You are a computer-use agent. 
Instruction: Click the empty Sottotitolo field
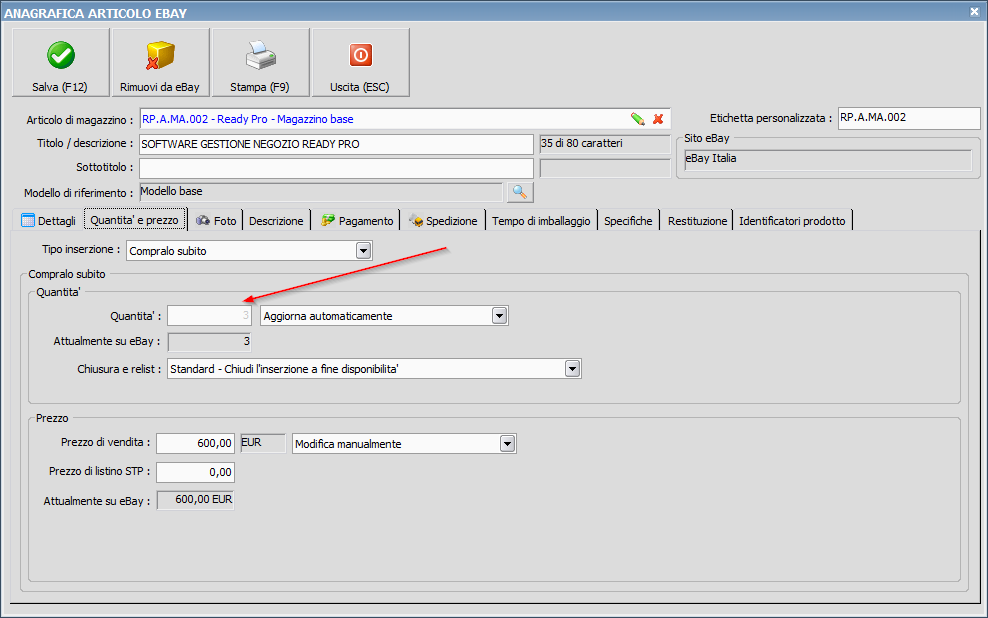[336, 168]
